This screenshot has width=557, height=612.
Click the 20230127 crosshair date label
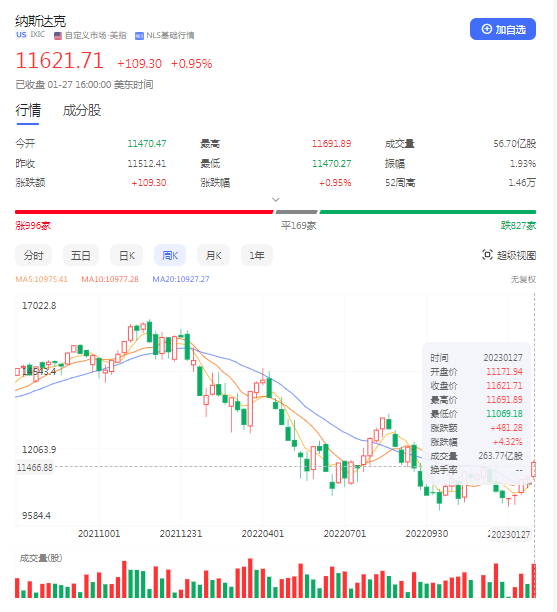tap(510, 534)
